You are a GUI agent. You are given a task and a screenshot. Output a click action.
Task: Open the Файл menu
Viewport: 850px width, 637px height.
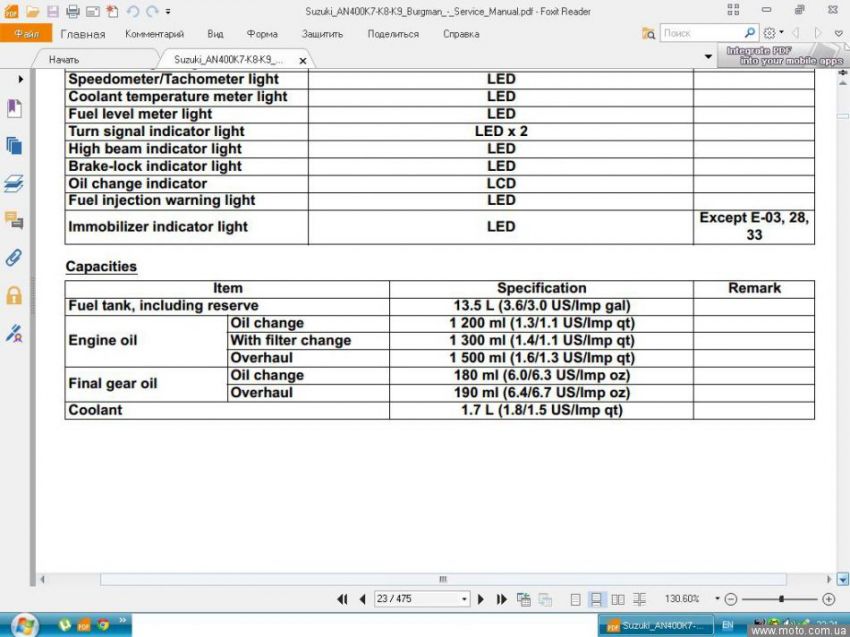pos(26,34)
